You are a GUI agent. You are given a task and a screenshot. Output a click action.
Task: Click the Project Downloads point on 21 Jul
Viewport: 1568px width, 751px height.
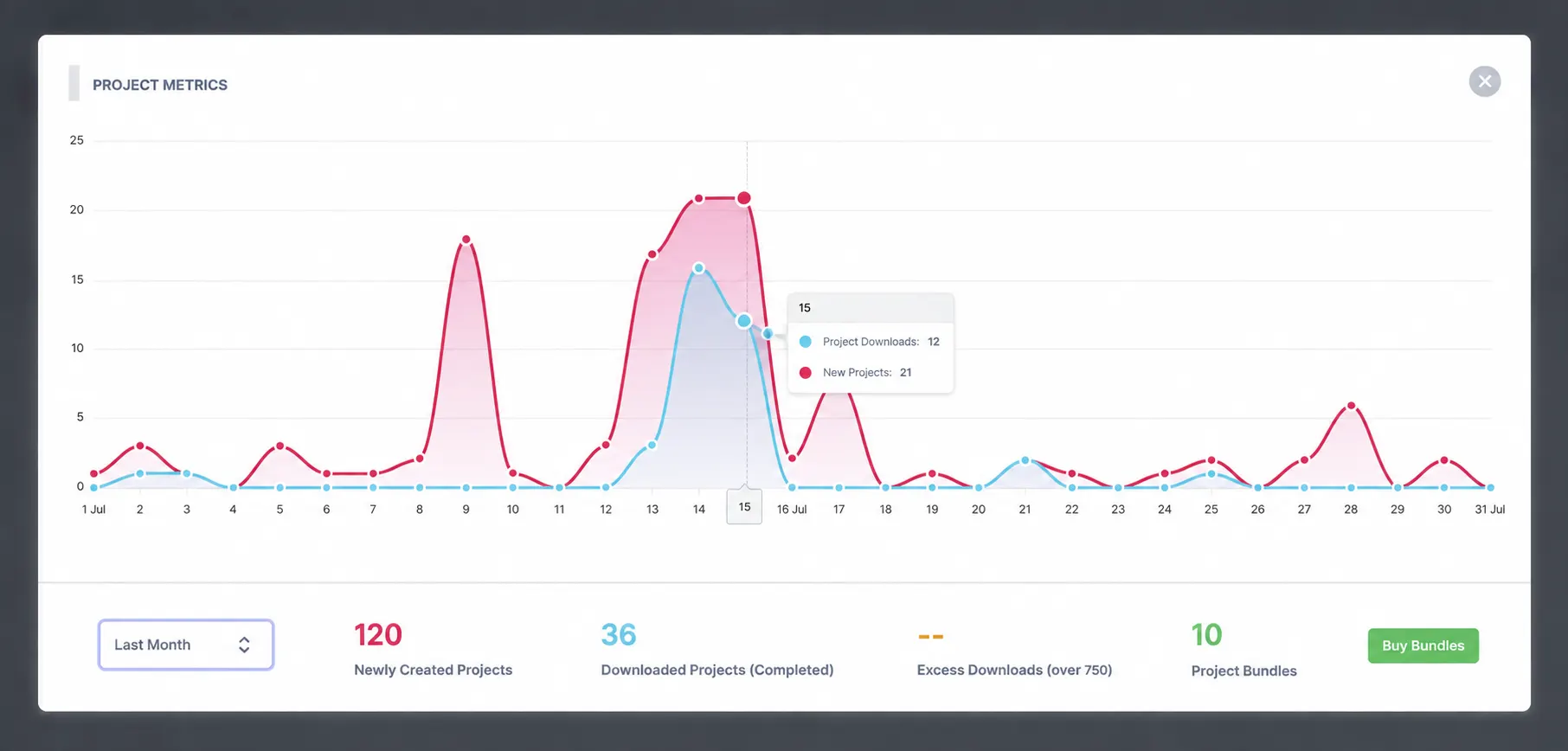point(1025,460)
